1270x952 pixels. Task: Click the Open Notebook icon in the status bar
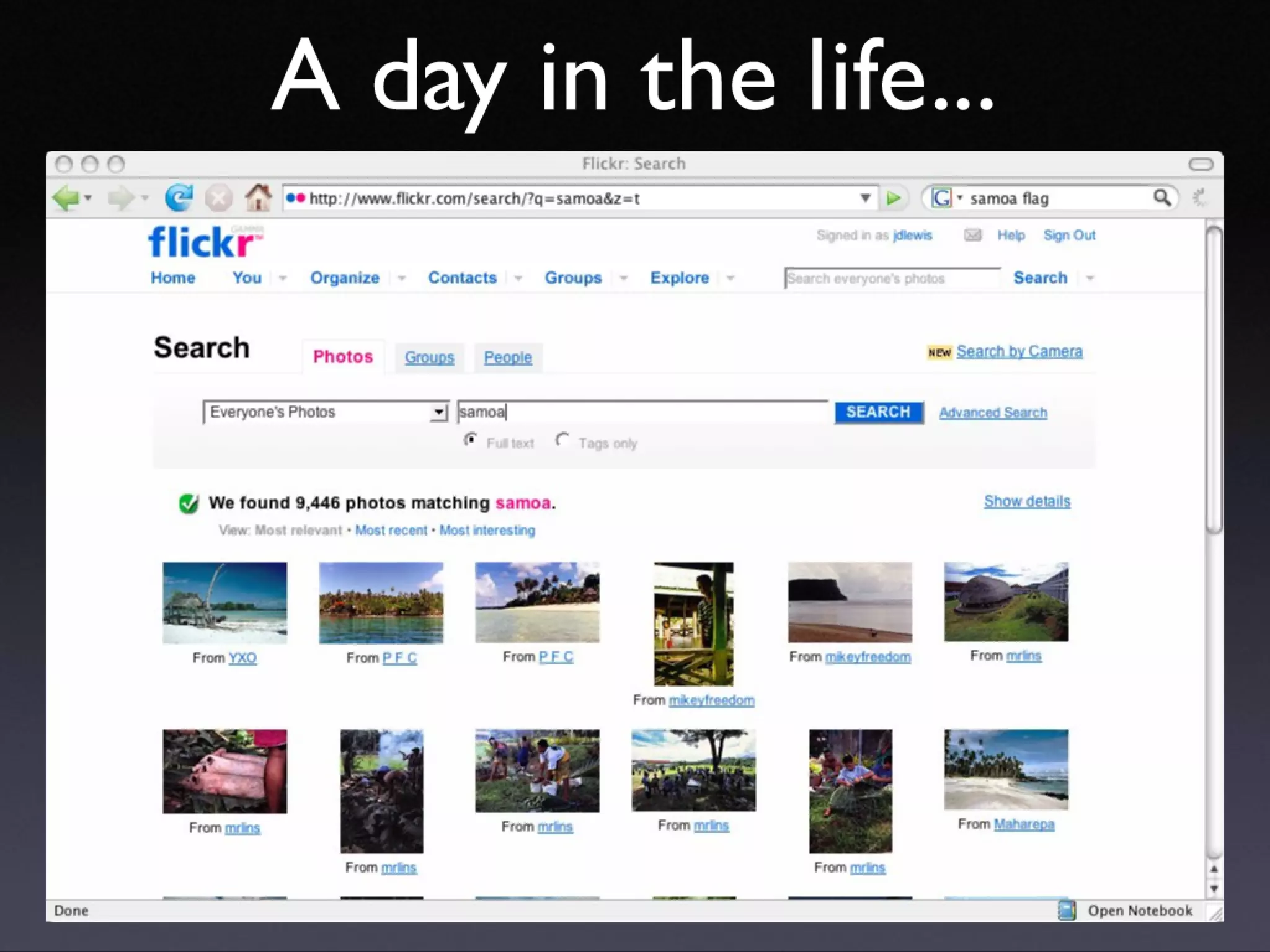pos(1066,910)
